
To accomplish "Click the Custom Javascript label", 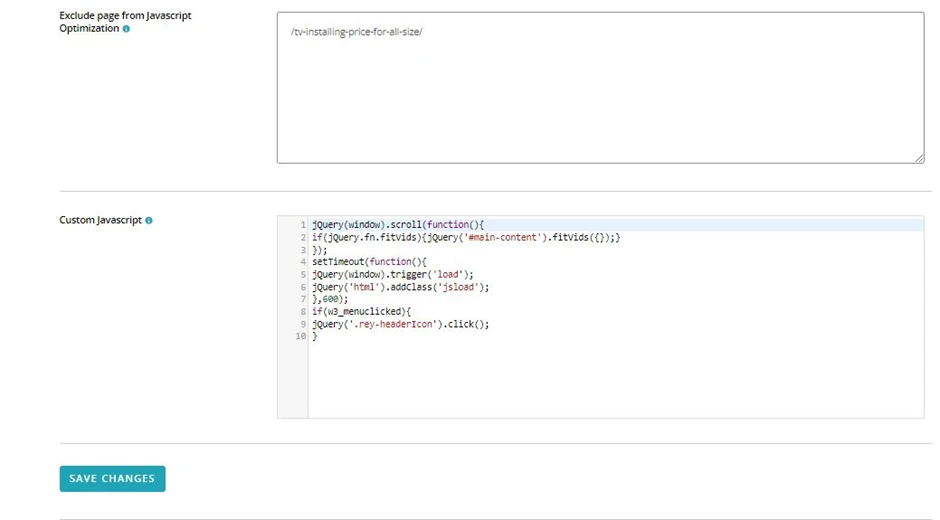I will coord(100,220).
